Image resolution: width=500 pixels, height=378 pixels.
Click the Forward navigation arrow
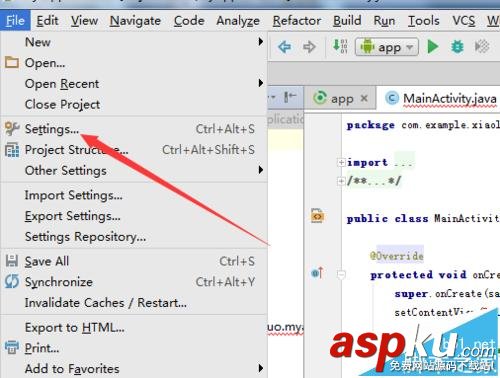click(x=309, y=47)
